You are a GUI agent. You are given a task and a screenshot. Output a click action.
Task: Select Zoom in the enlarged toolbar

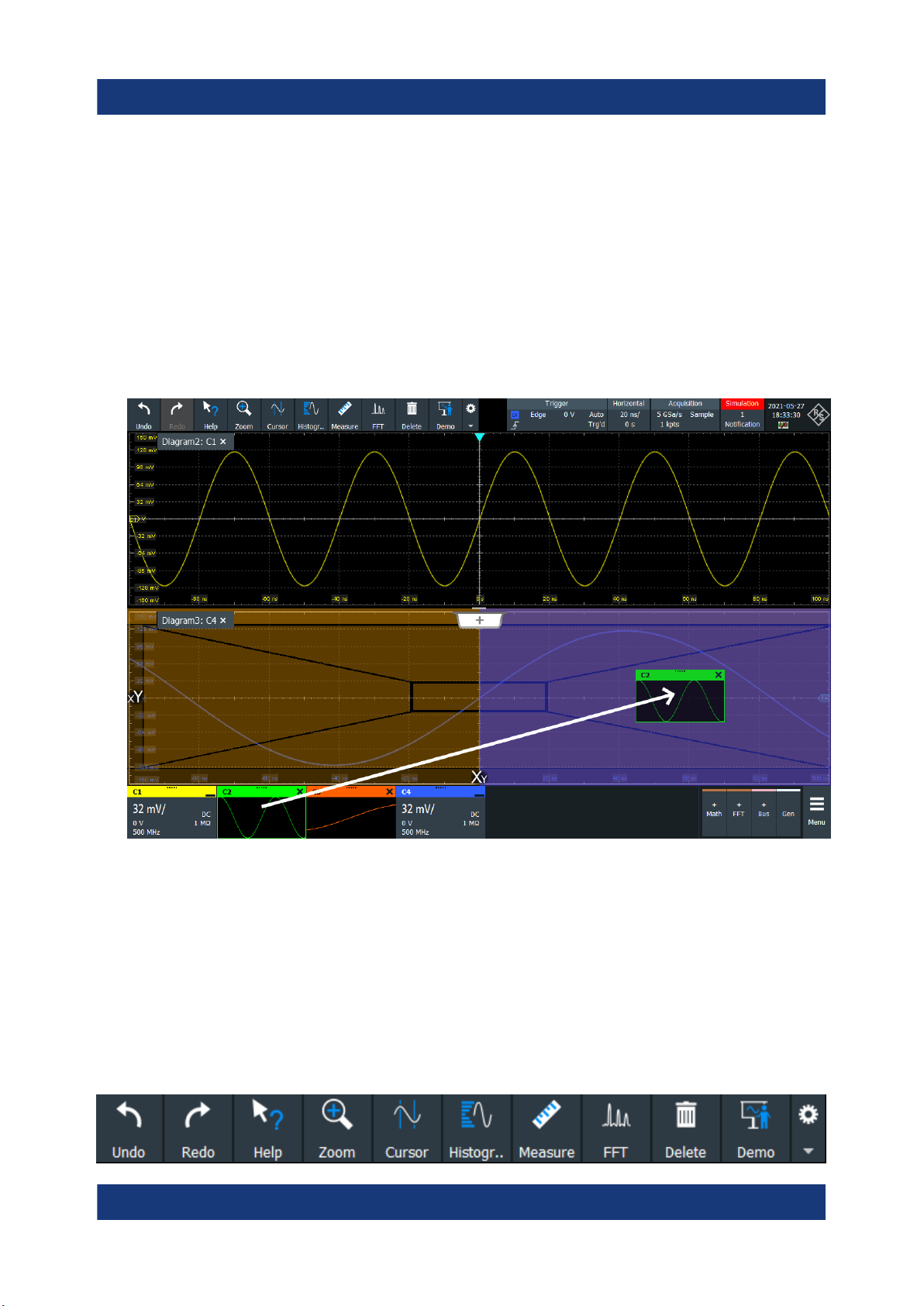[x=337, y=1129]
